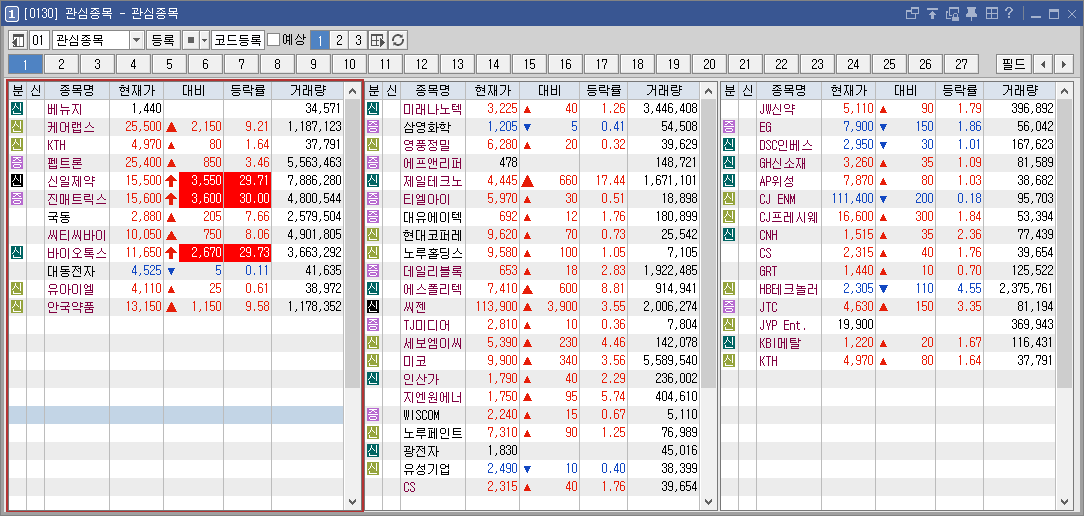
Task: Click the 신 badge beside 미래나노텍
Action: click(373, 109)
